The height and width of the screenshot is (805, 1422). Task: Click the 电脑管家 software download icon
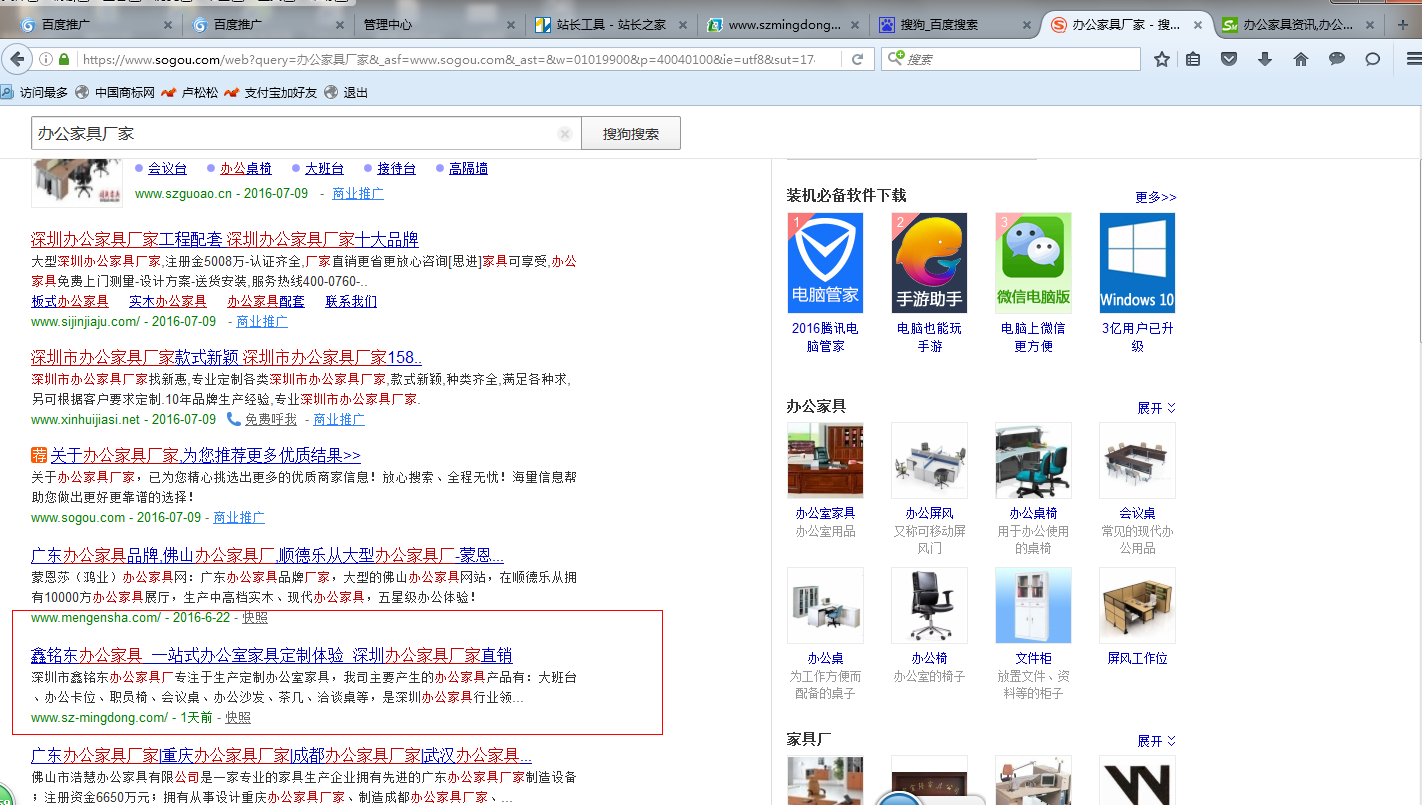pos(825,262)
